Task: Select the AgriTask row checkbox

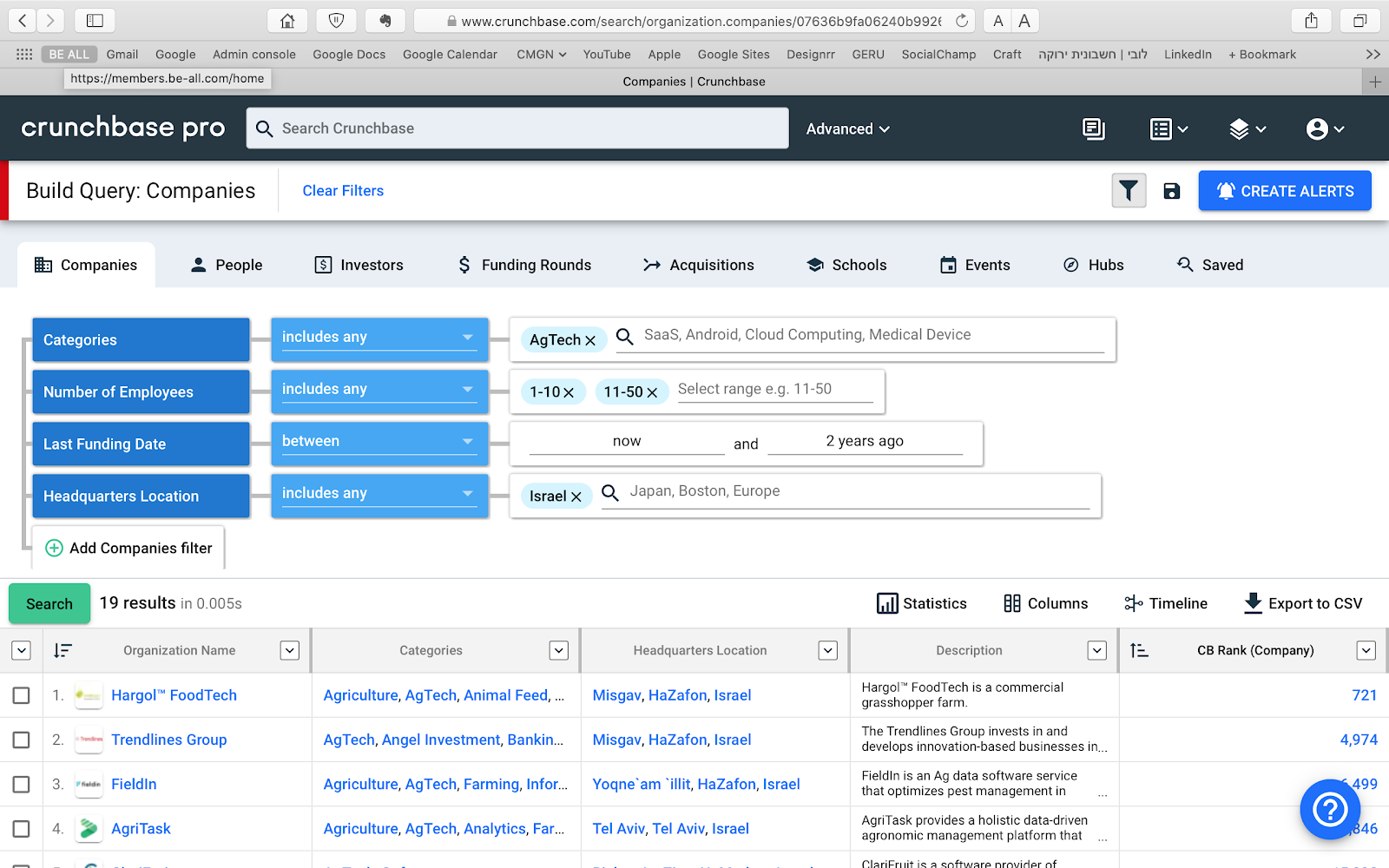Action: point(22,829)
